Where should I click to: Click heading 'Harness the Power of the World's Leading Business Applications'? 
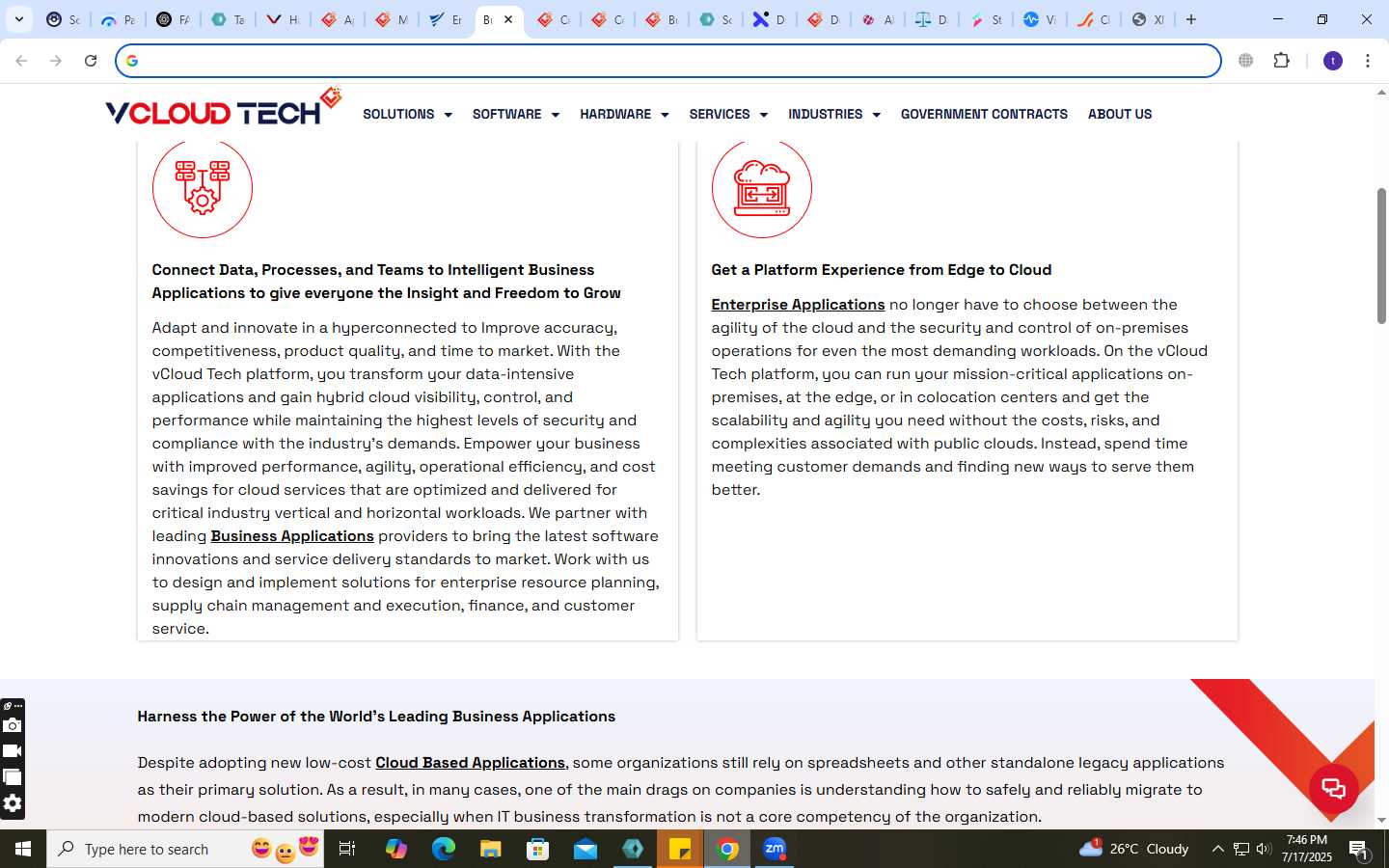pyautogui.click(x=376, y=717)
